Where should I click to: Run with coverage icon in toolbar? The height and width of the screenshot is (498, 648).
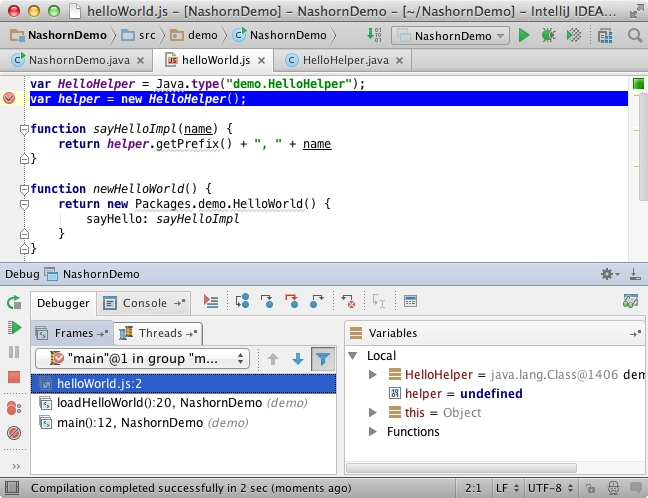574,36
